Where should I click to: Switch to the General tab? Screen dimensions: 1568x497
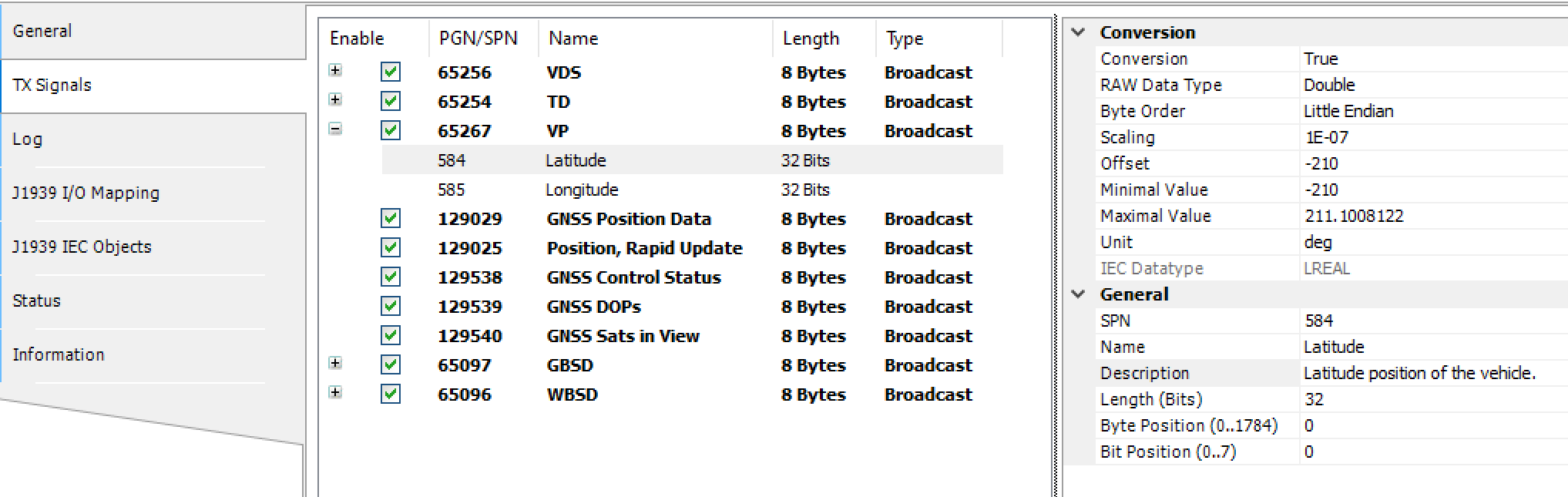(42, 31)
